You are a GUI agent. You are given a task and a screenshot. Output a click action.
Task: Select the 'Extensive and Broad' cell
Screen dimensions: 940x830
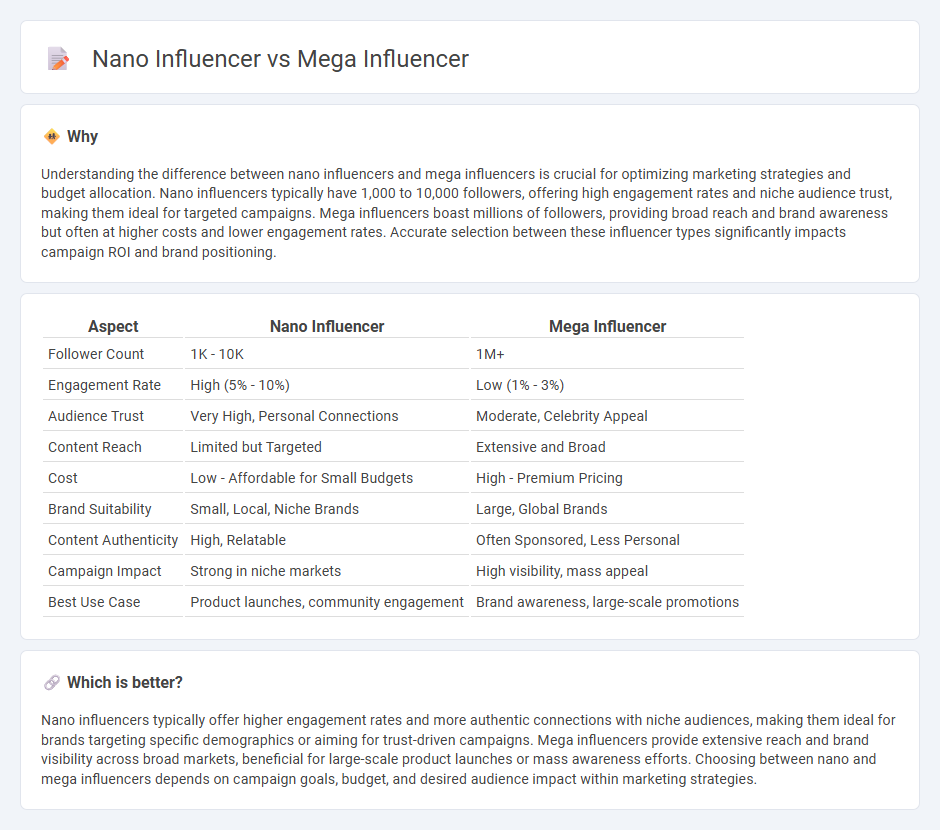541,447
